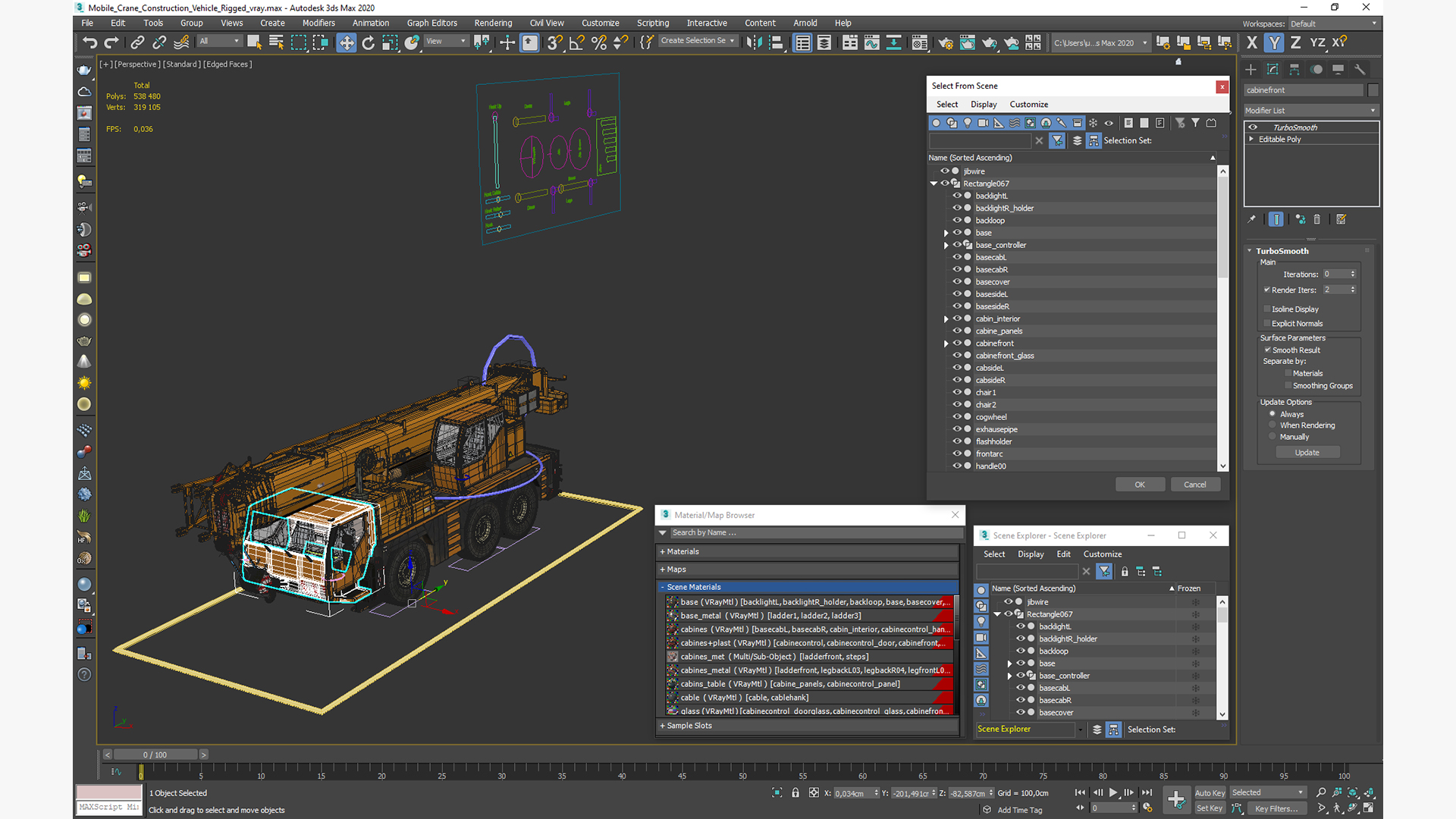Screen dimensions: 1456x819
Task: Click Cancel in Select From Scene dialog
Action: click(1195, 485)
